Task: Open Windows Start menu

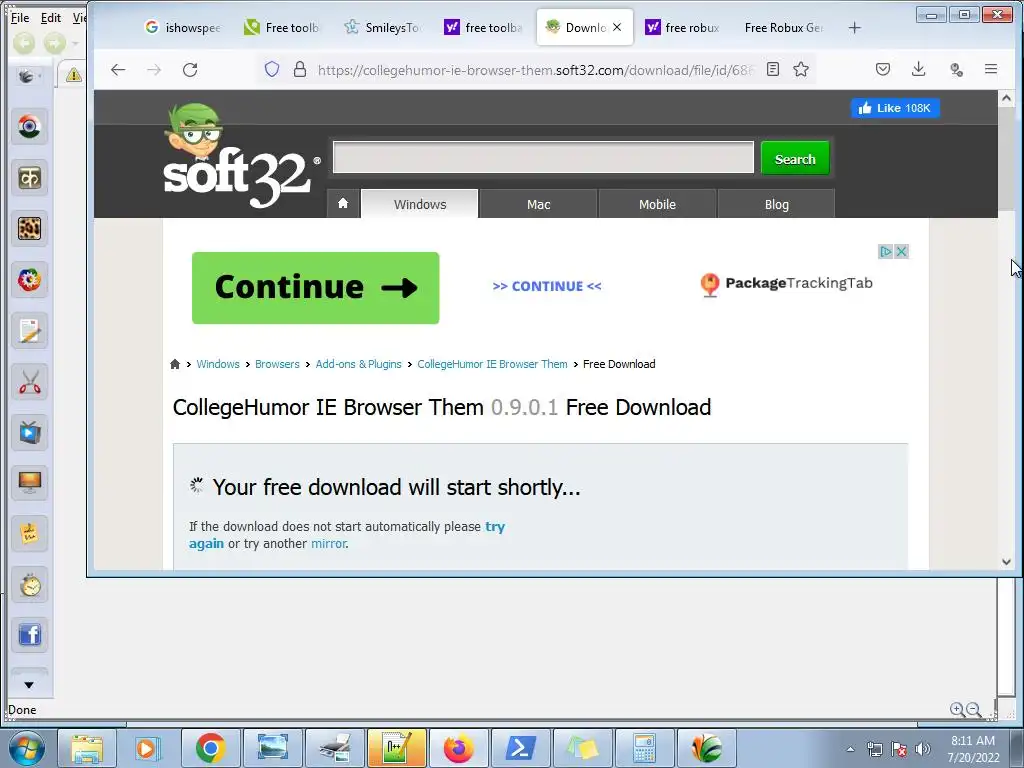Action: (27, 748)
